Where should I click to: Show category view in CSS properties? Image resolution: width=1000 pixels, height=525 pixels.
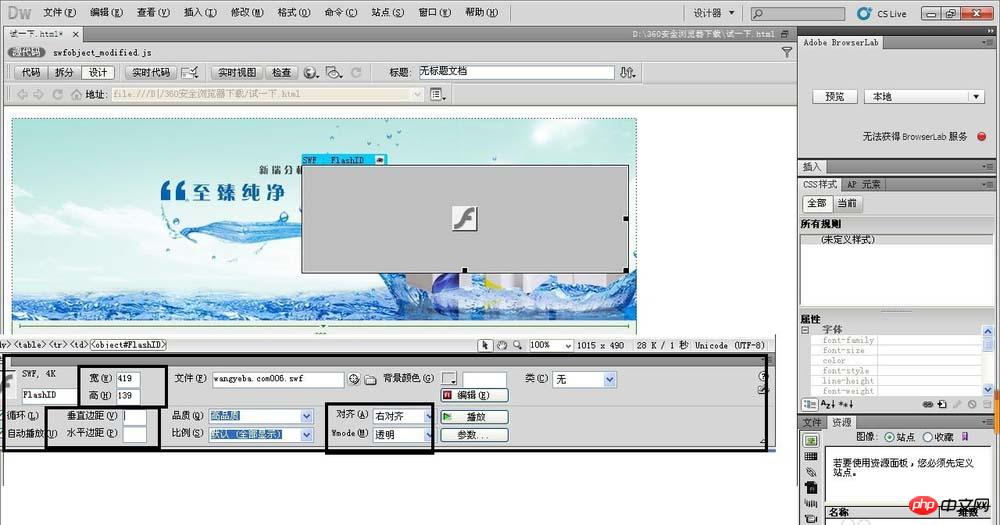809,404
